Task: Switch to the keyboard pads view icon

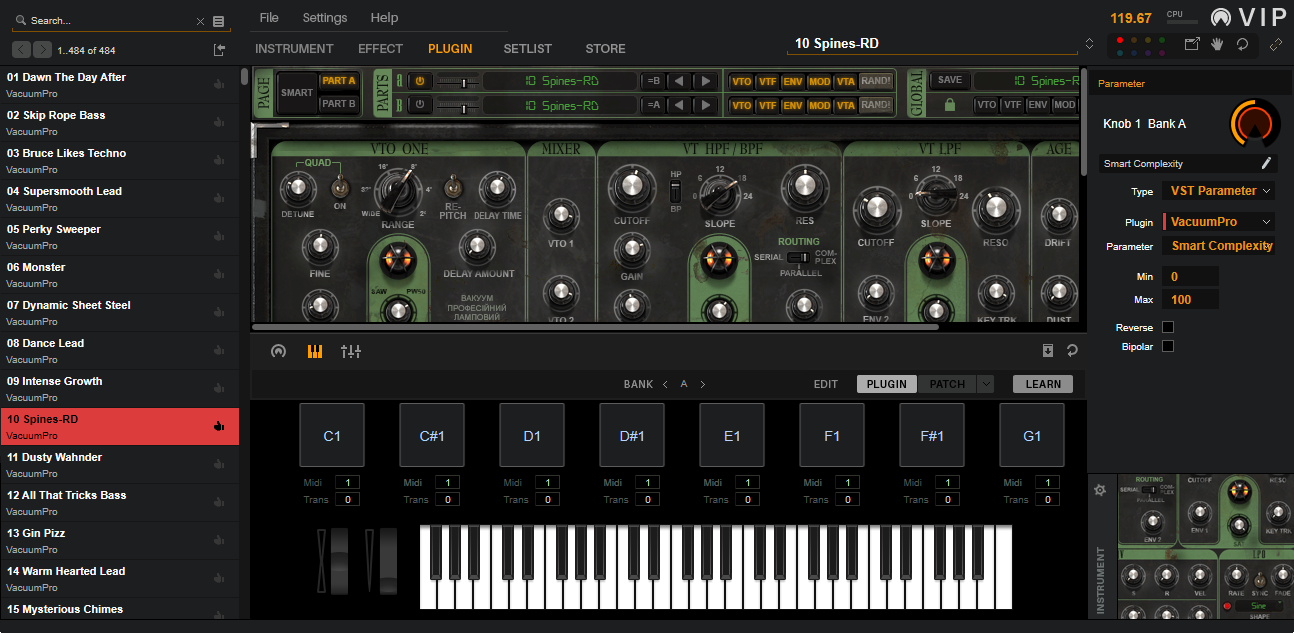Action: (x=315, y=351)
